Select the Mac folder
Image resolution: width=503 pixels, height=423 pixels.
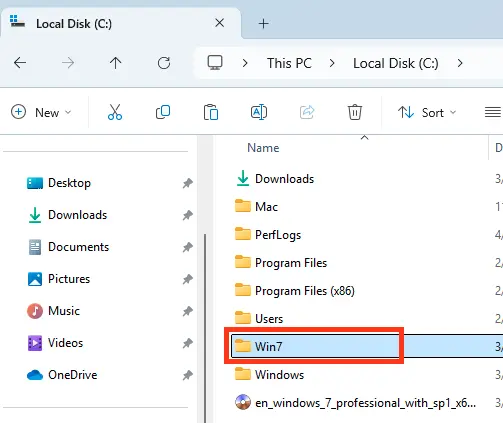click(256, 207)
